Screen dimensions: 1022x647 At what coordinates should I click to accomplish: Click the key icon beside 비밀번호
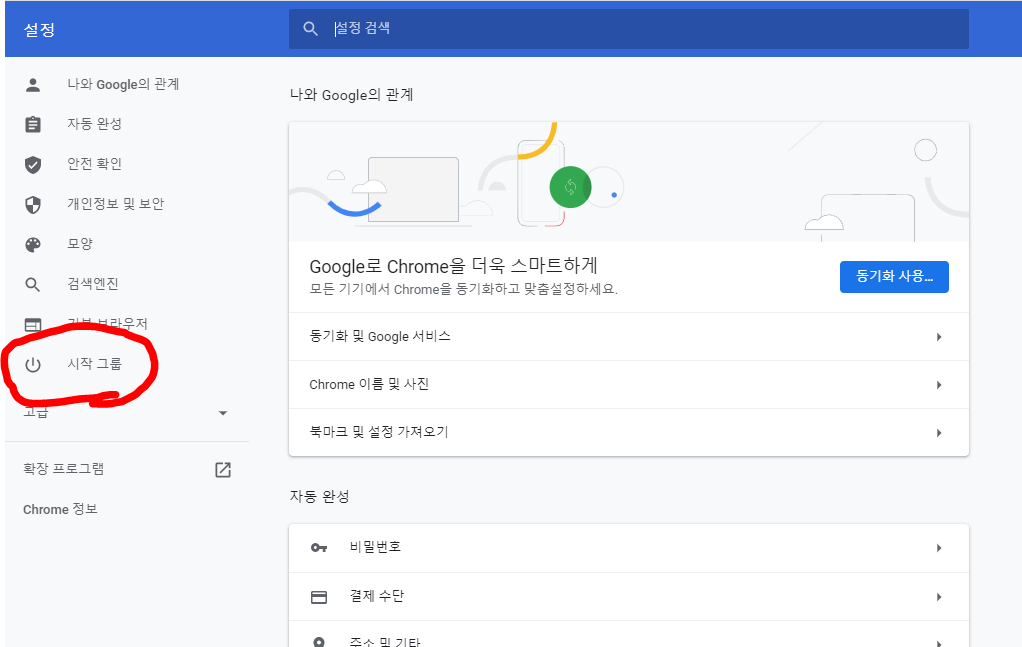point(319,548)
